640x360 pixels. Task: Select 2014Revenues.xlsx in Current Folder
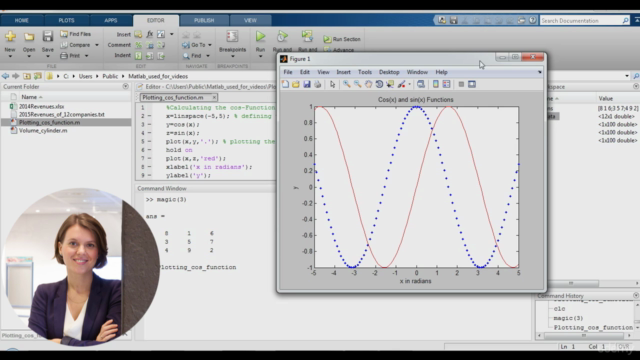pos(41,106)
